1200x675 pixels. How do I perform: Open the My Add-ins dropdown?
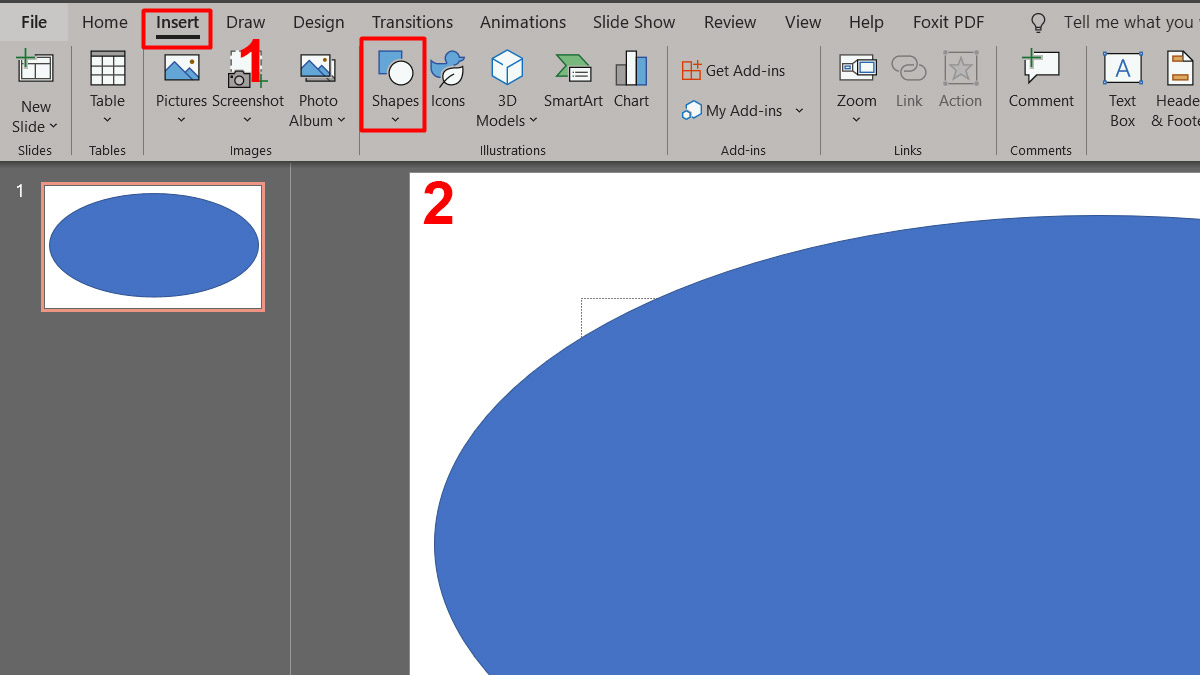[x=800, y=111]
